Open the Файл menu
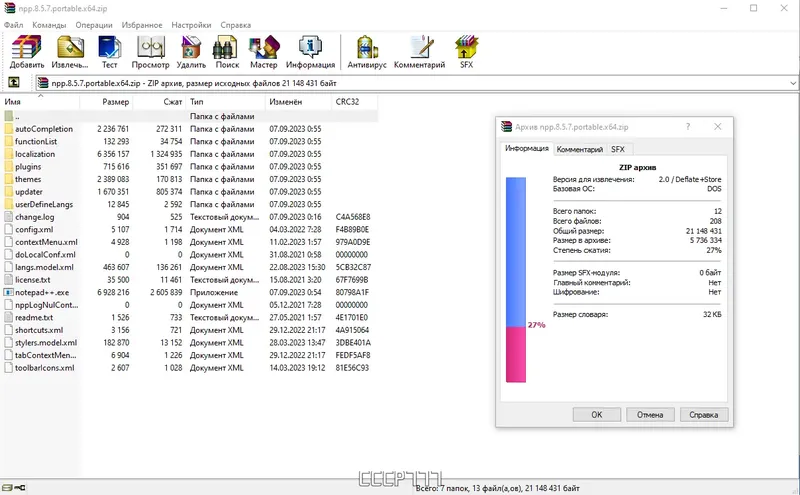 [13, 24]
